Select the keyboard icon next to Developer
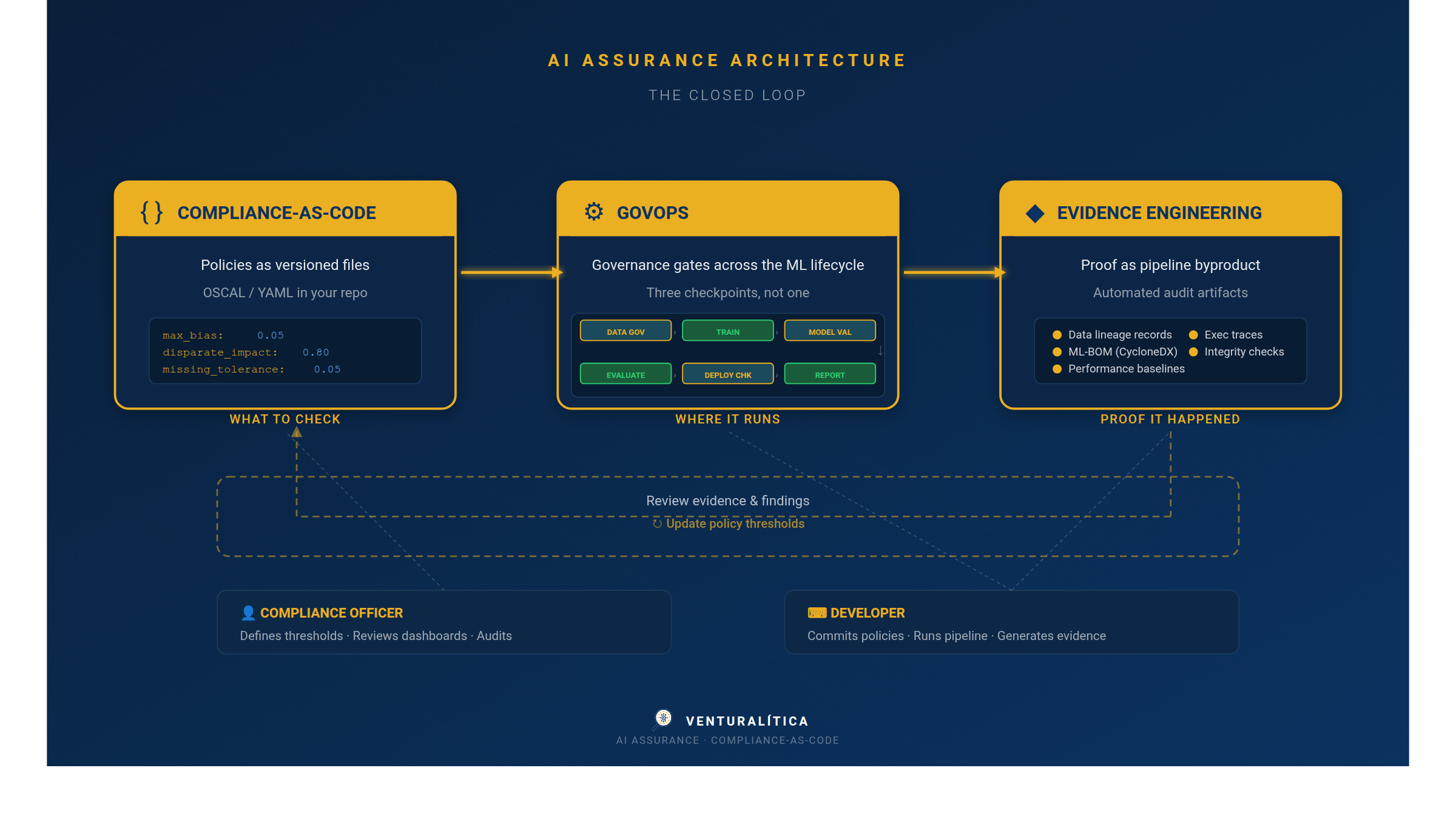 coord(817,612)
